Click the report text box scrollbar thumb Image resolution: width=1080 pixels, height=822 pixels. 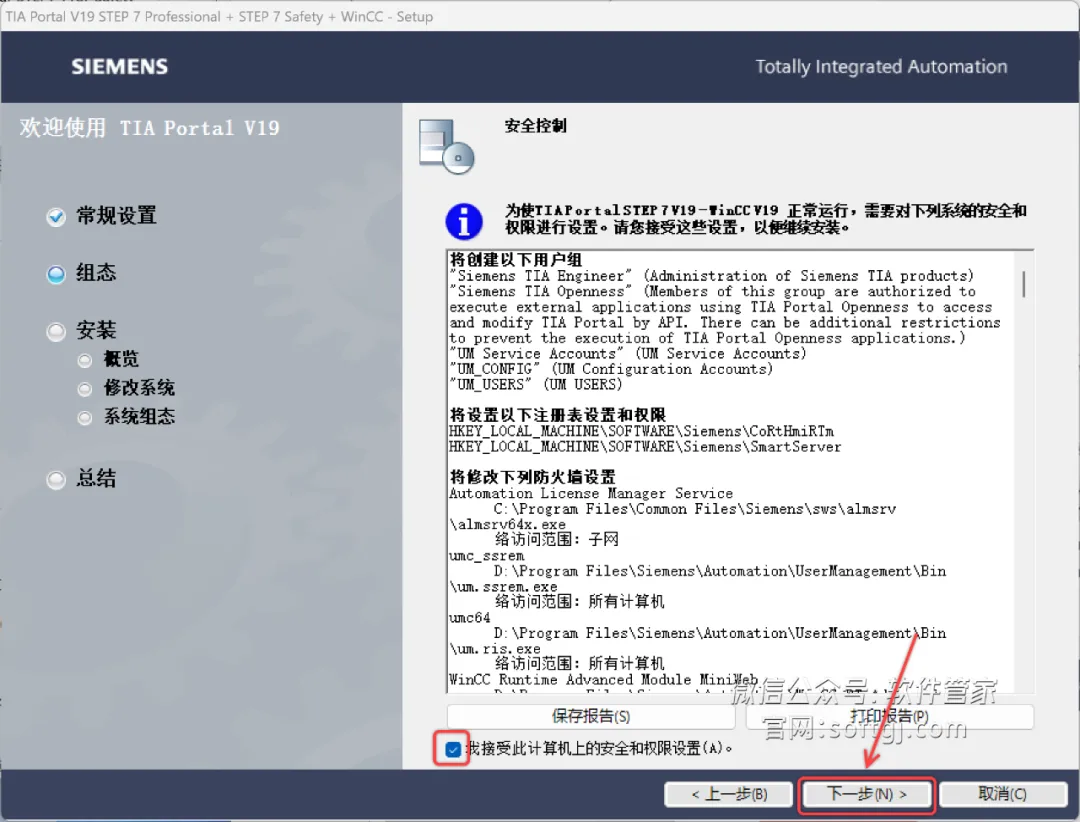(1024, 284)
